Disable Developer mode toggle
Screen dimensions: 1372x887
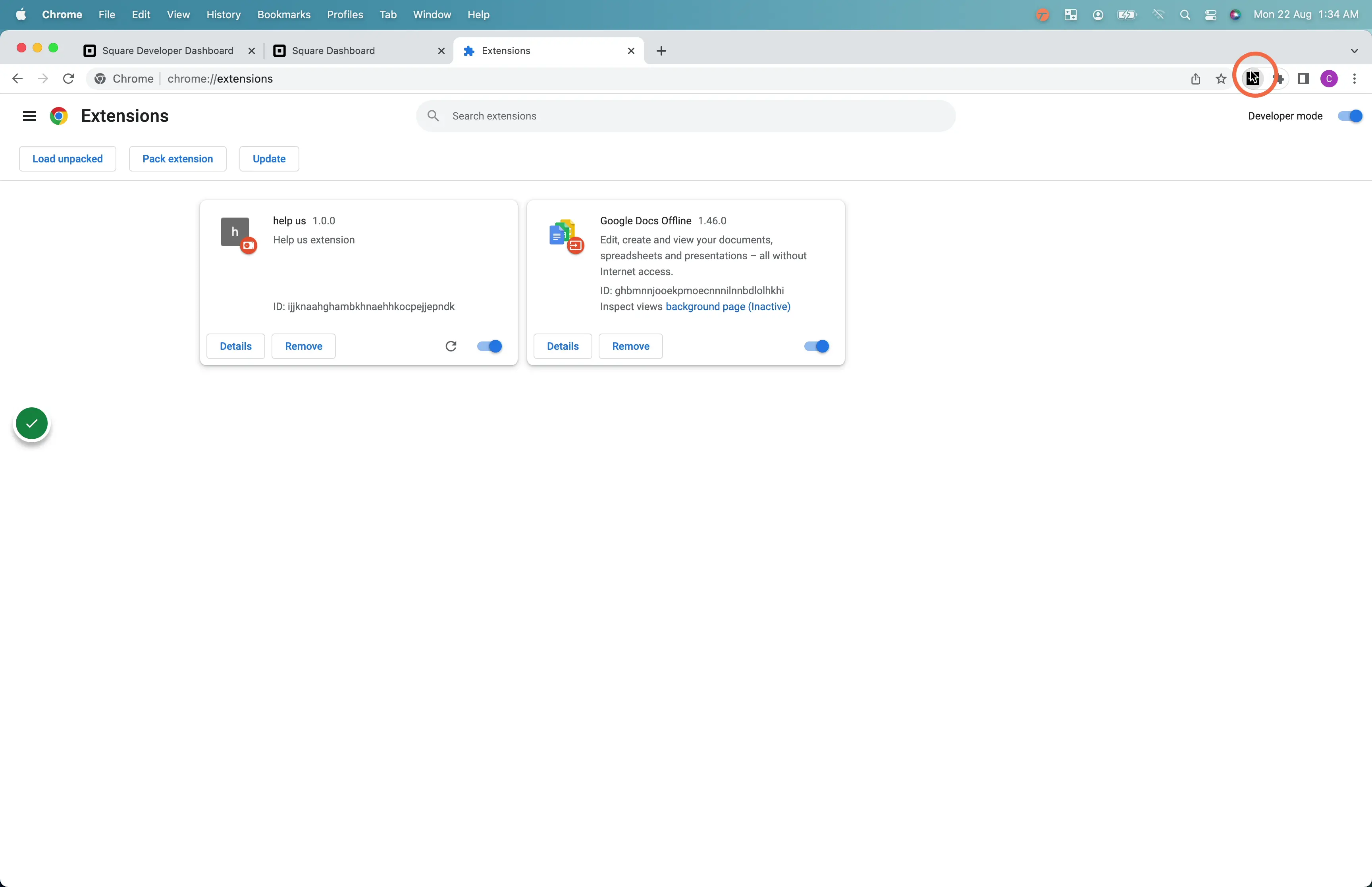point(1350,116)
